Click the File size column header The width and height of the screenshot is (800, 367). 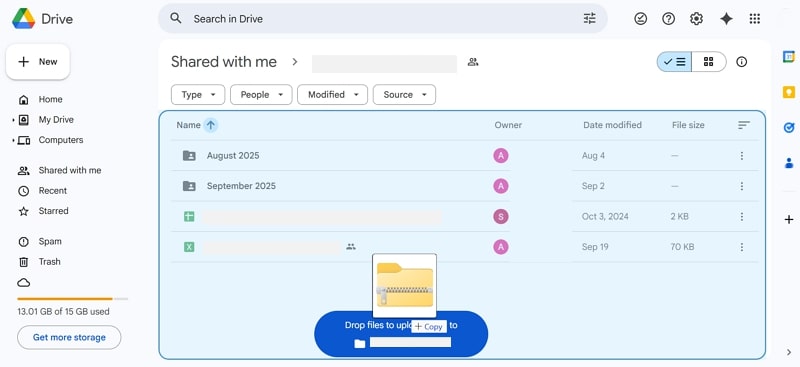coord(688,125)
